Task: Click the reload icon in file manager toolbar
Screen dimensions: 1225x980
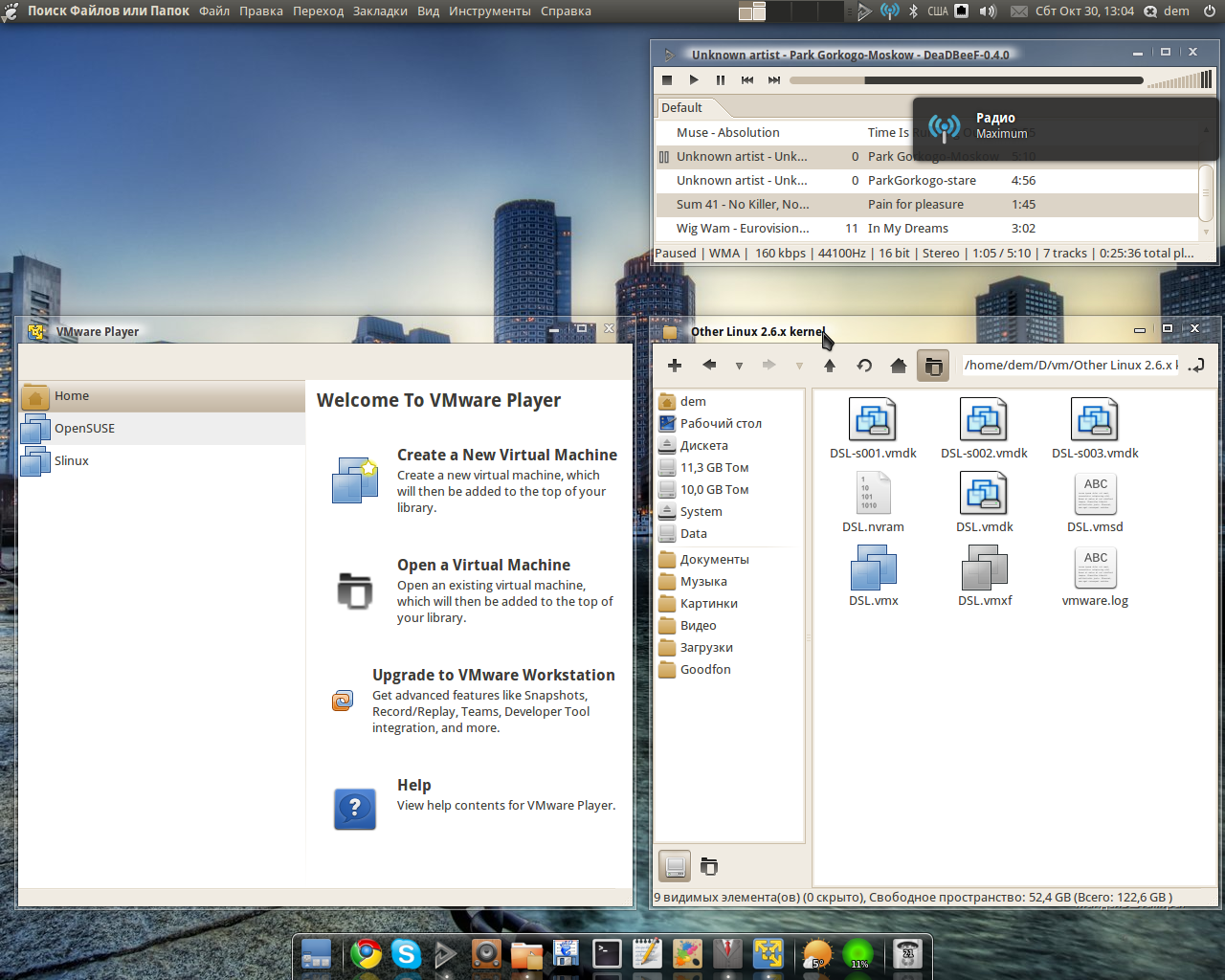Action: coord(864,366)
